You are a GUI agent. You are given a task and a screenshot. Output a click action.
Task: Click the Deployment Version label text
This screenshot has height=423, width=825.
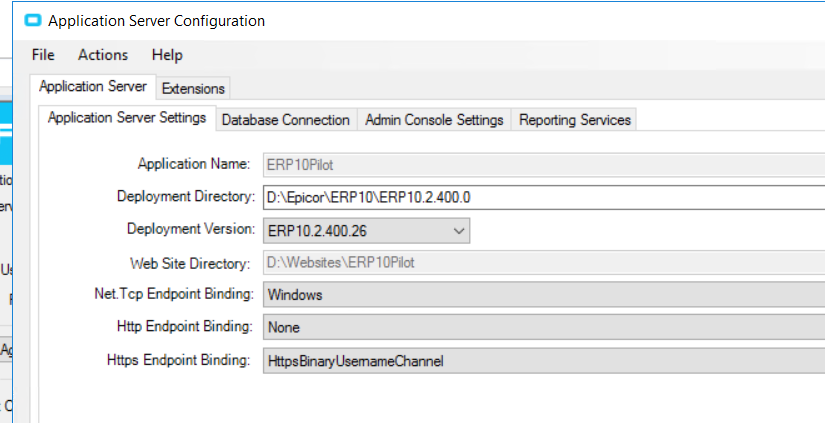pos(190,230)
